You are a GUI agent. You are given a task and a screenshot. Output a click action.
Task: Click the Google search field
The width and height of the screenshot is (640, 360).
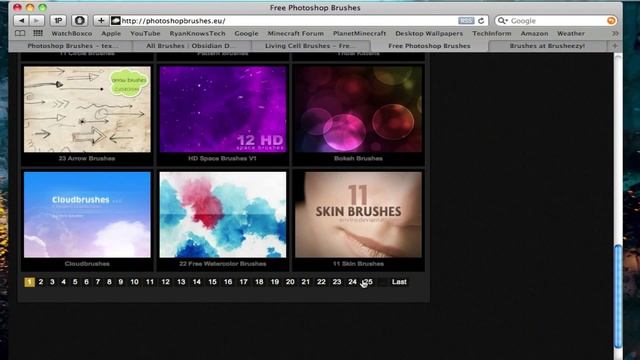555,20
